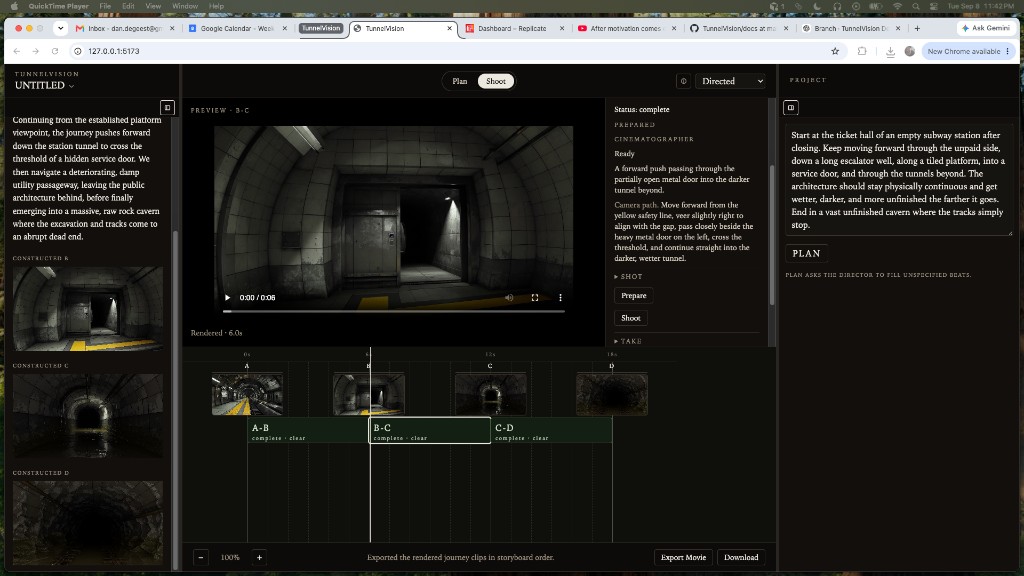
Task: Open Apple menu
Action: pyautogui.click(x=14, y=6)
